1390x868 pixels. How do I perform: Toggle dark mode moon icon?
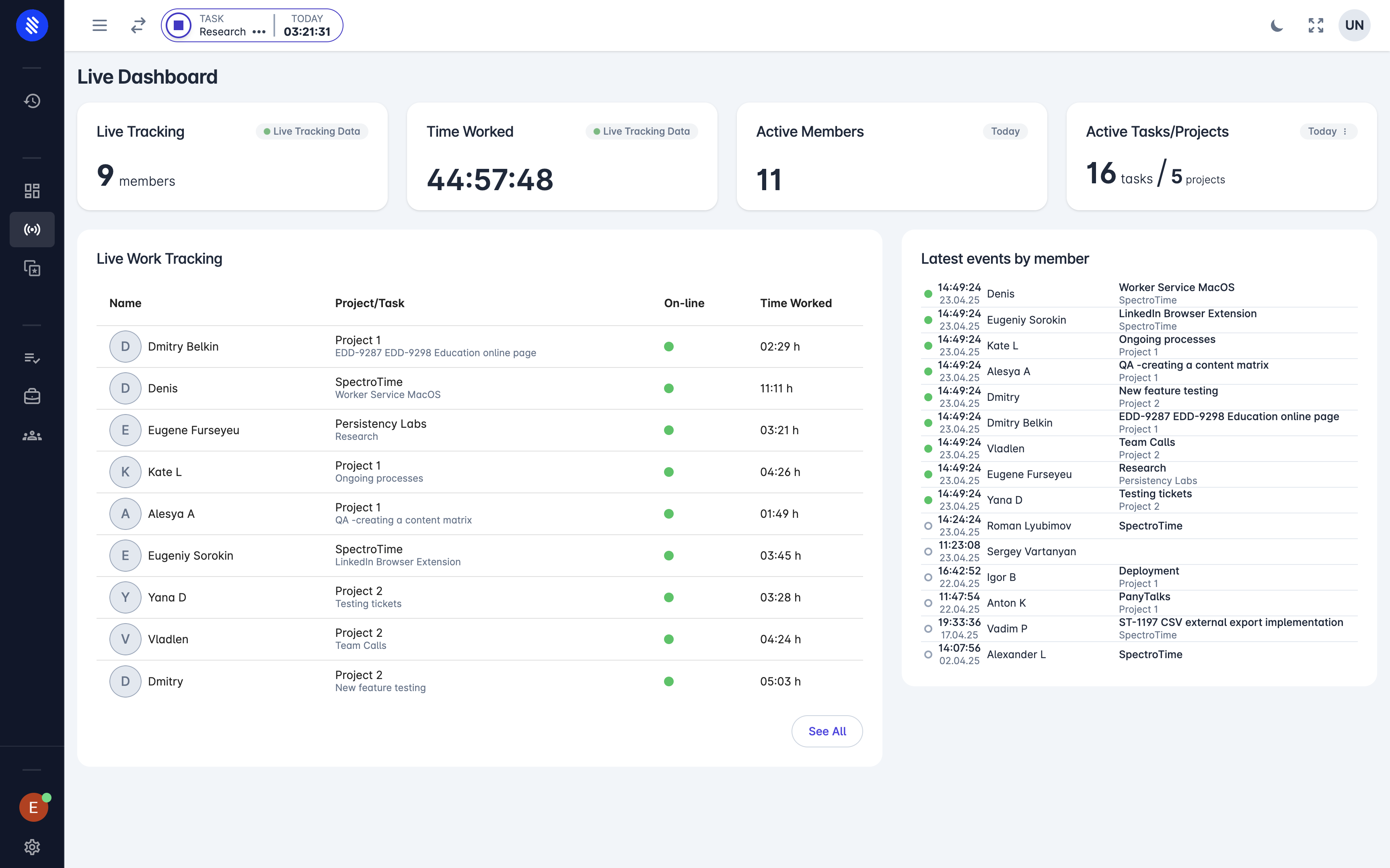point(1276,25)
